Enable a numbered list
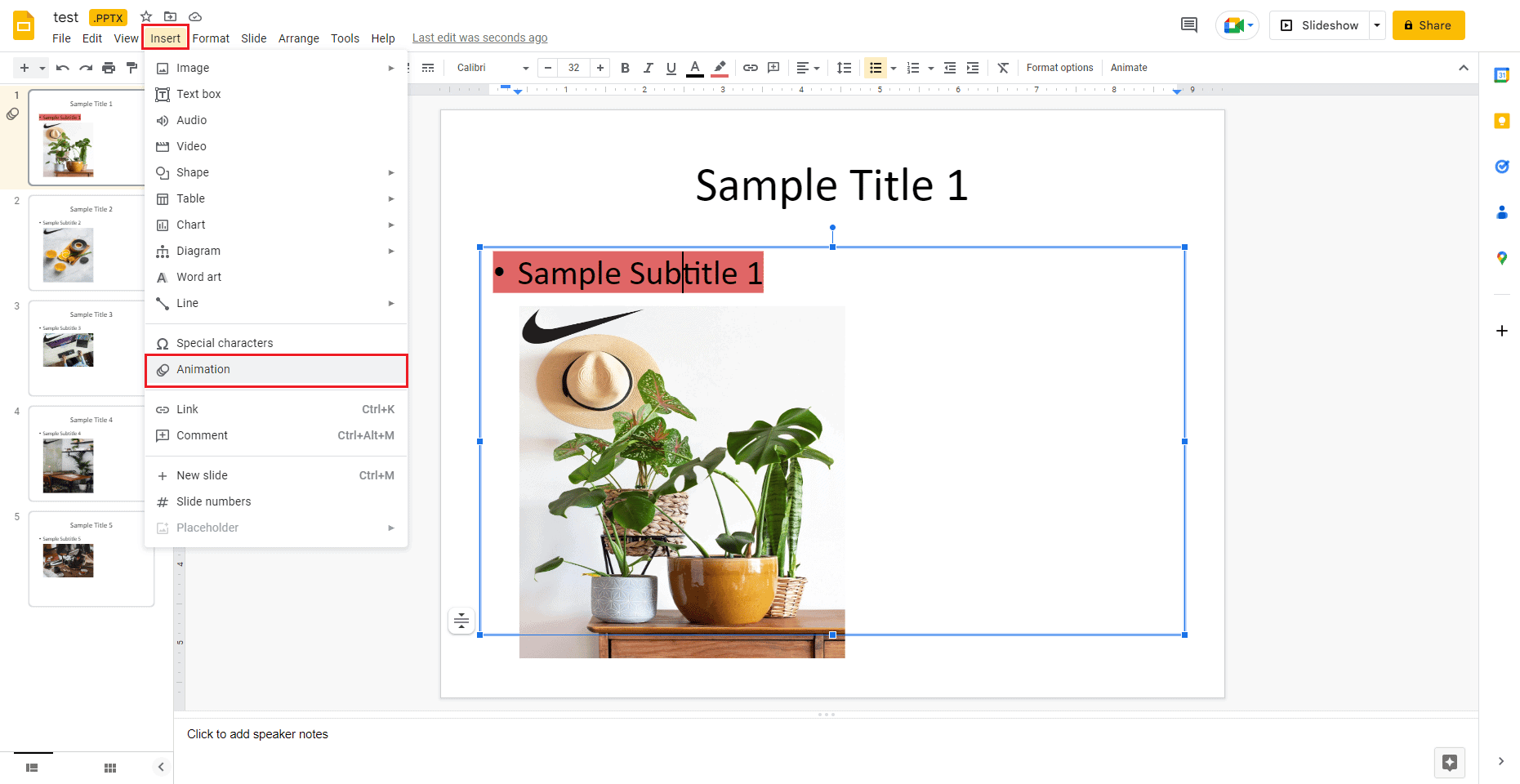The width and height of the screenshot is (1520, 784). point(914,68)
